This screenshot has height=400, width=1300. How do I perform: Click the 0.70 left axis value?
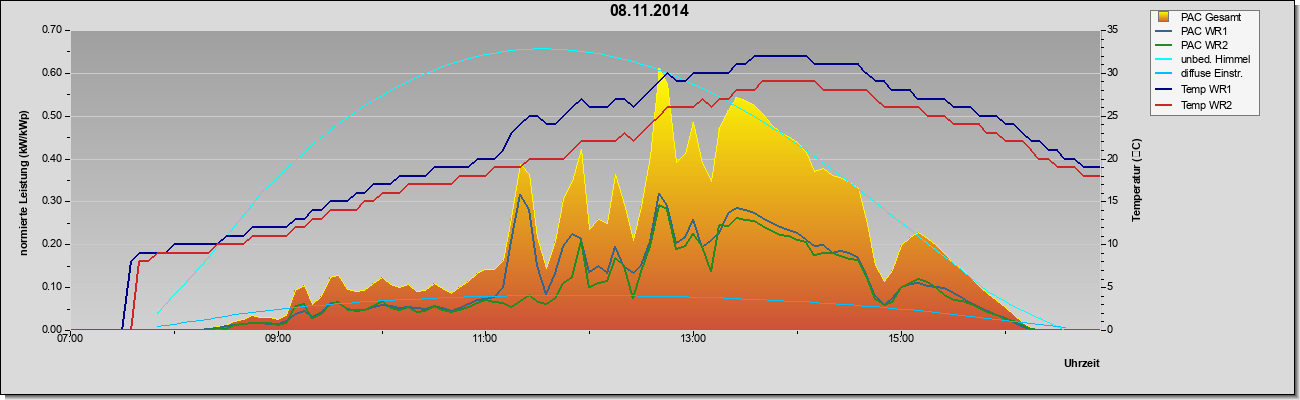pos(51,30)
